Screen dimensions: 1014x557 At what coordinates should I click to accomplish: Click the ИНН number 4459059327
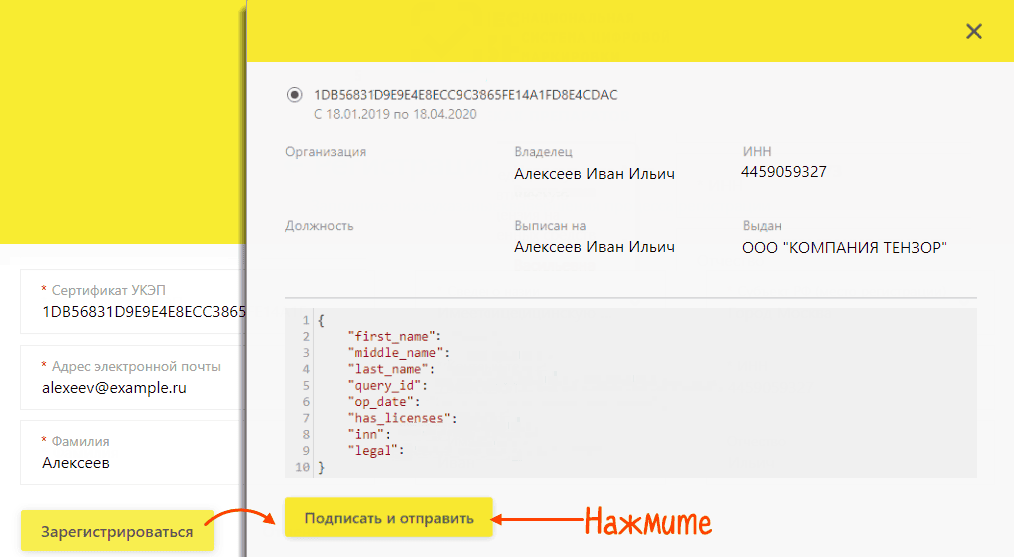784,172
